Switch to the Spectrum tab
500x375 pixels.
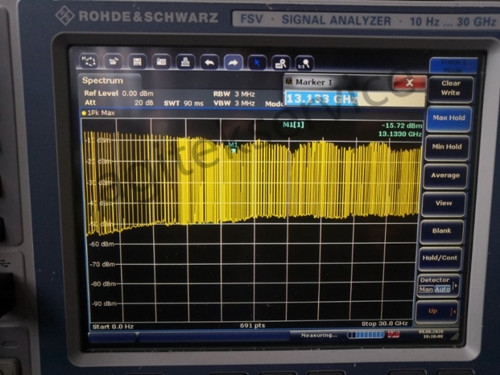102,81
